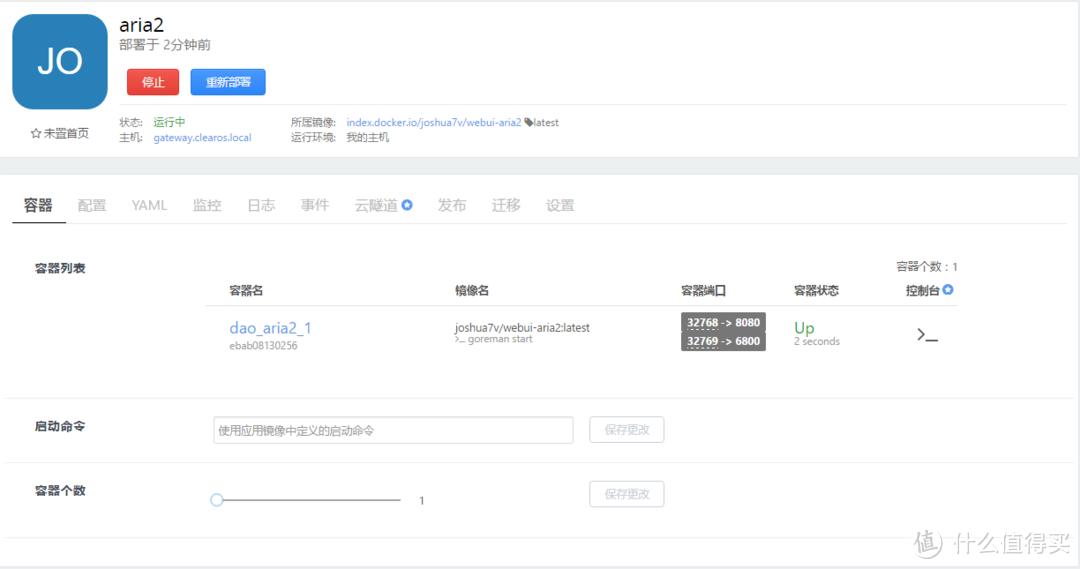The height and width of the screenshot is (569, 1080).
Task: Click the 容器名 column header
Action: tap(246, 291)
